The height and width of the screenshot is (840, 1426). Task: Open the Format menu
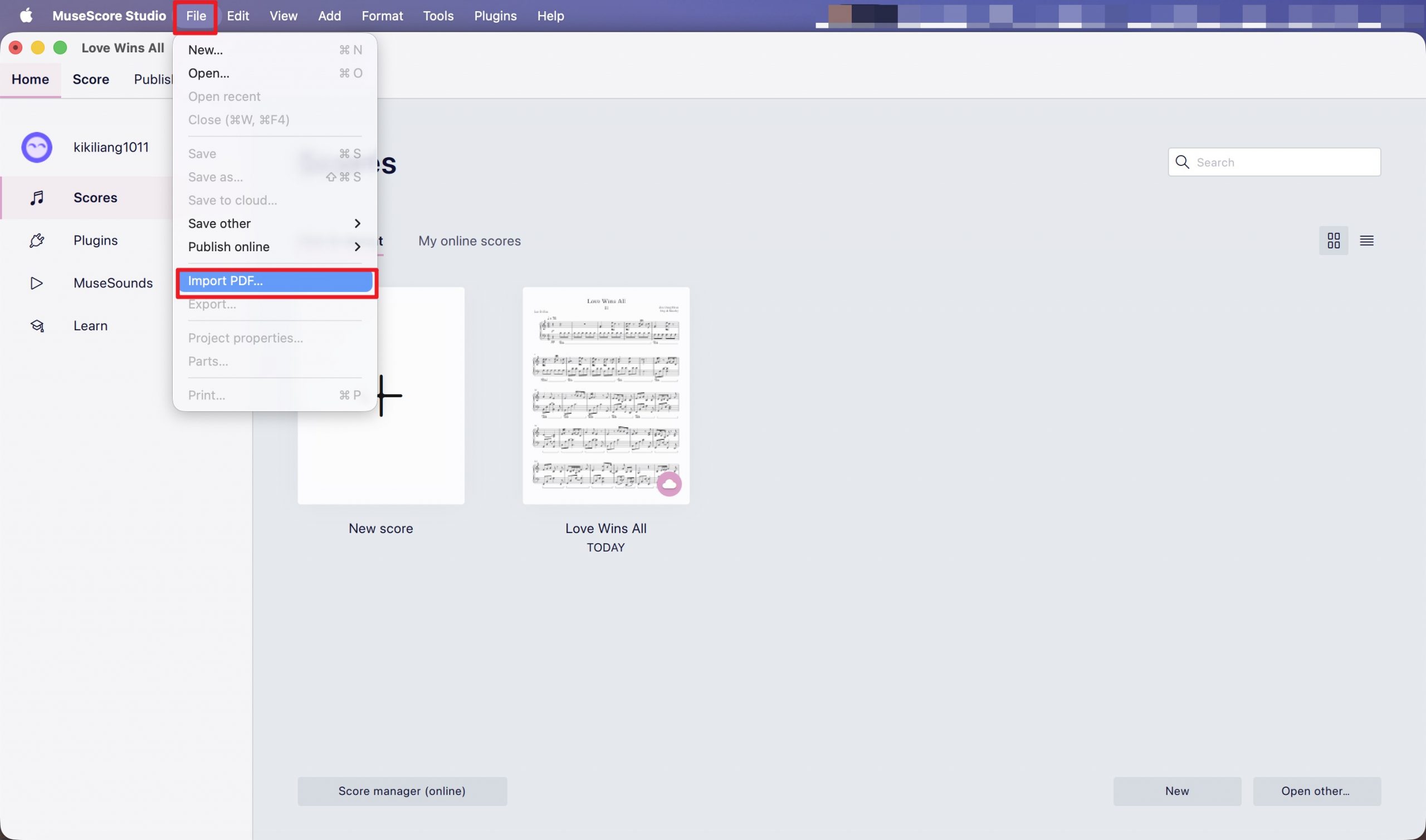pyautogui.click(x=382, y=15)
